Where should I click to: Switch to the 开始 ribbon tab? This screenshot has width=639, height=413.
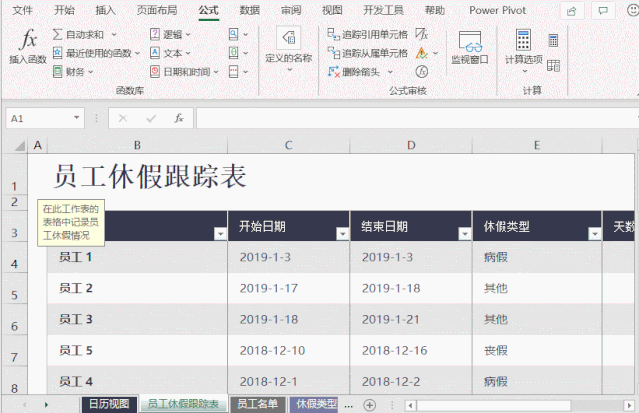pos(64,11)
